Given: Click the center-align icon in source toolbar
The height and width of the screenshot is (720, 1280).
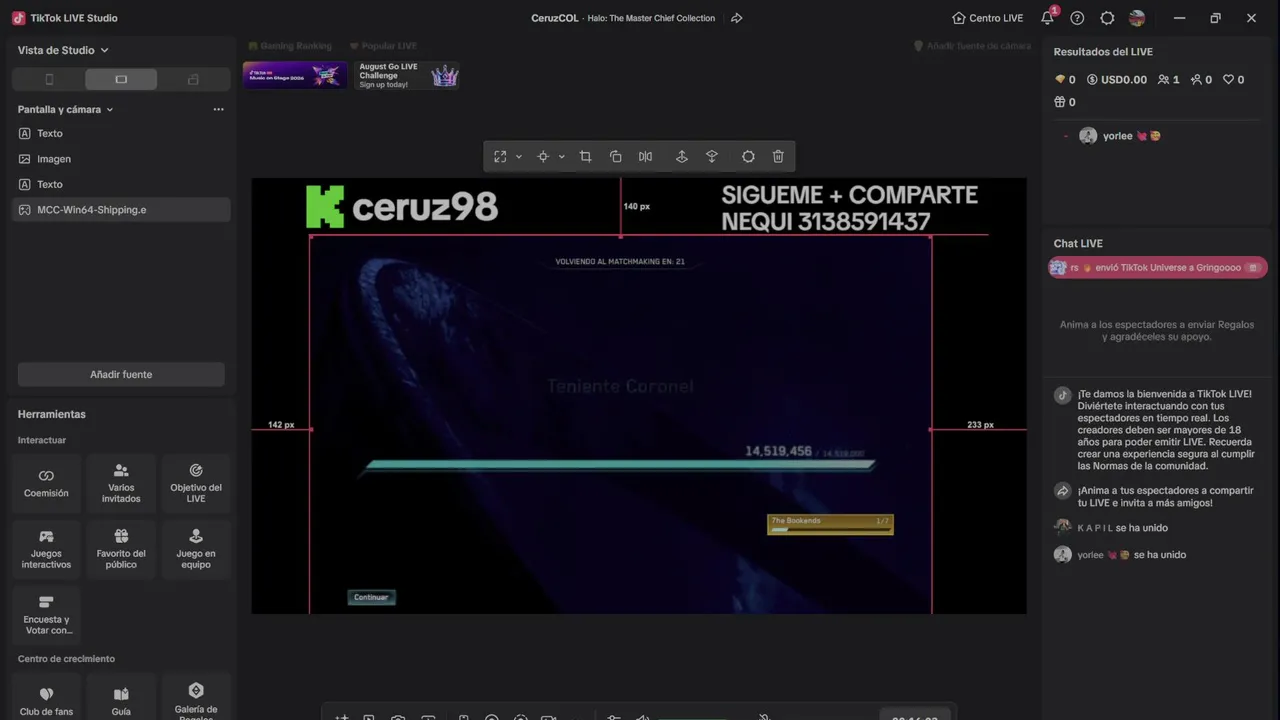Looking at the screenshot, I should pyautogui.click(x=543, y=156).
